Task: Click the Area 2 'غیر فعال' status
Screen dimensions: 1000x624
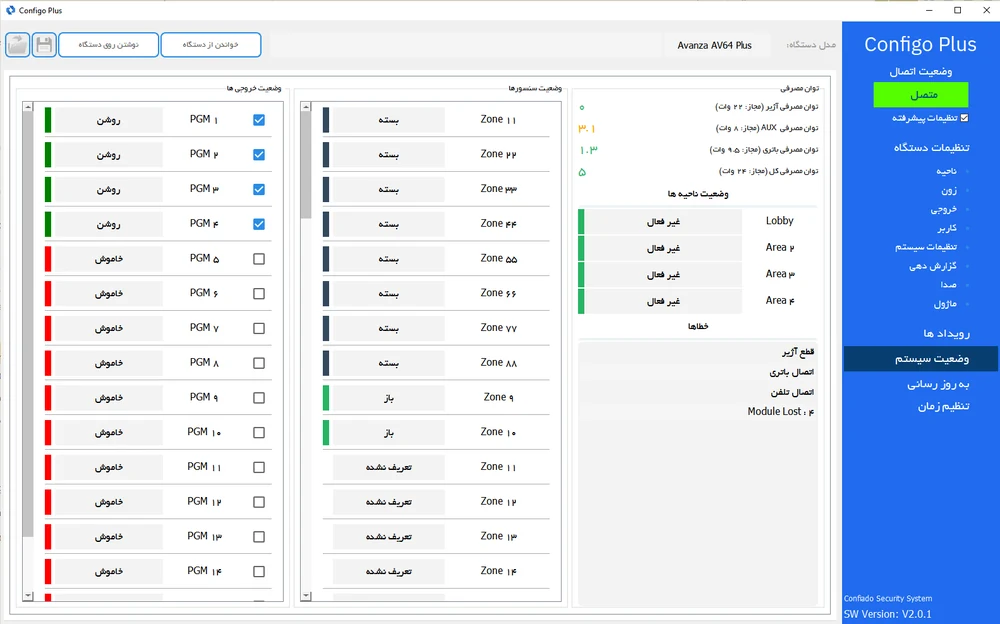Action: pyautogui.click(x=663, y=248)
